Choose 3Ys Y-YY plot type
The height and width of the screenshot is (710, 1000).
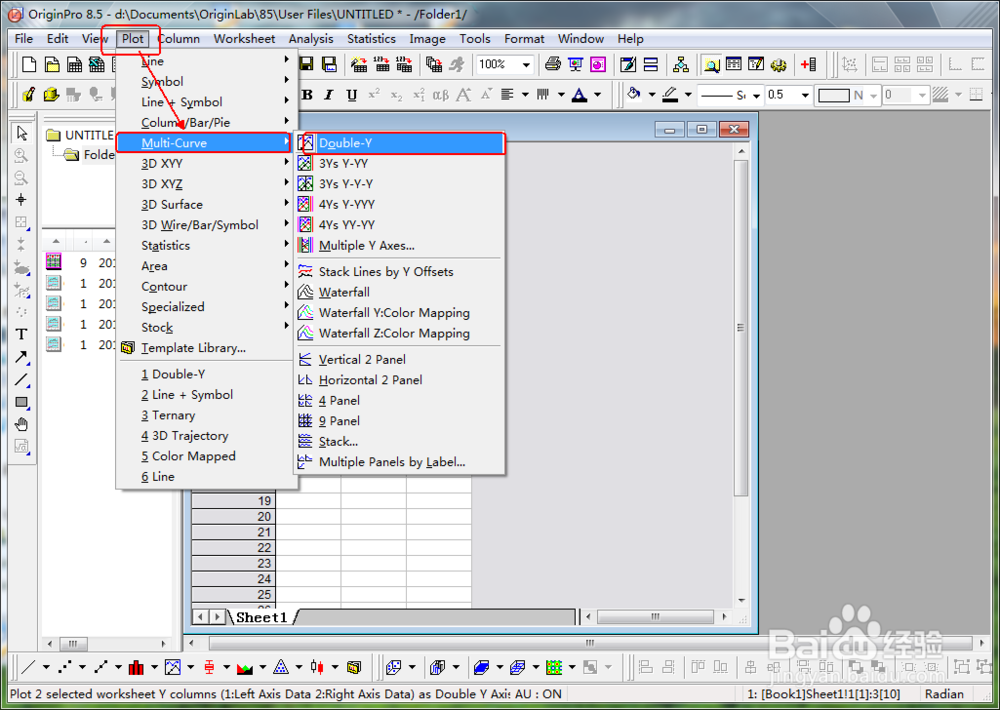400,163
